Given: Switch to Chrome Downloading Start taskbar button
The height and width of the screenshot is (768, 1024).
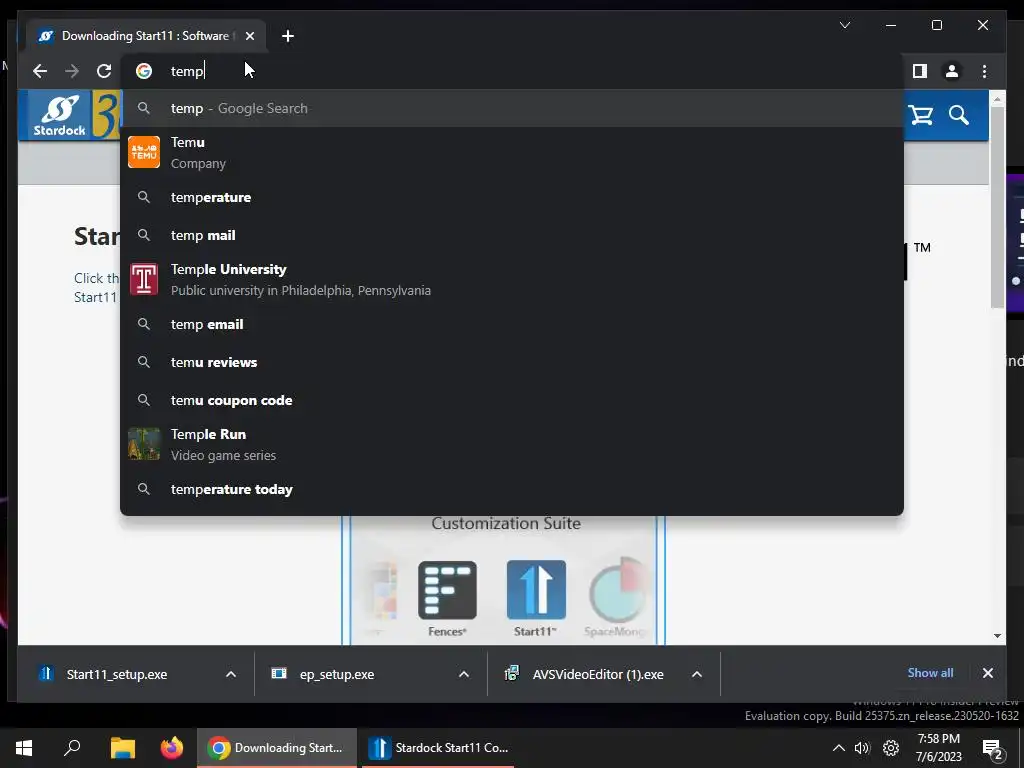Looking at the screenshot, I should (x=277, y=748).
